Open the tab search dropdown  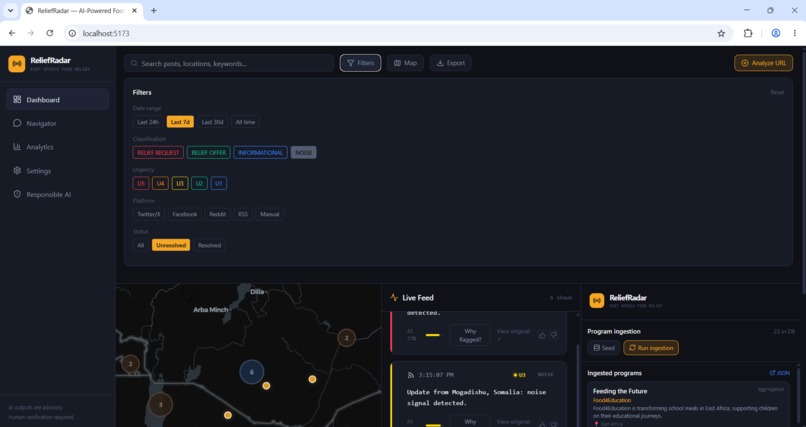coord(10,10)
